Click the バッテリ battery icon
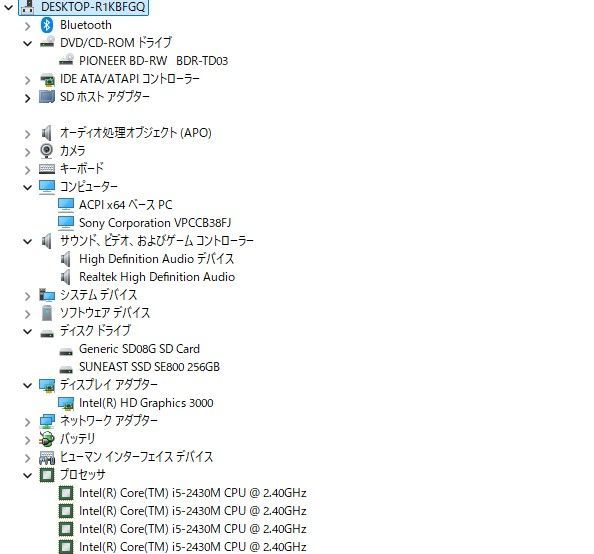 click(x=47, y=439)
